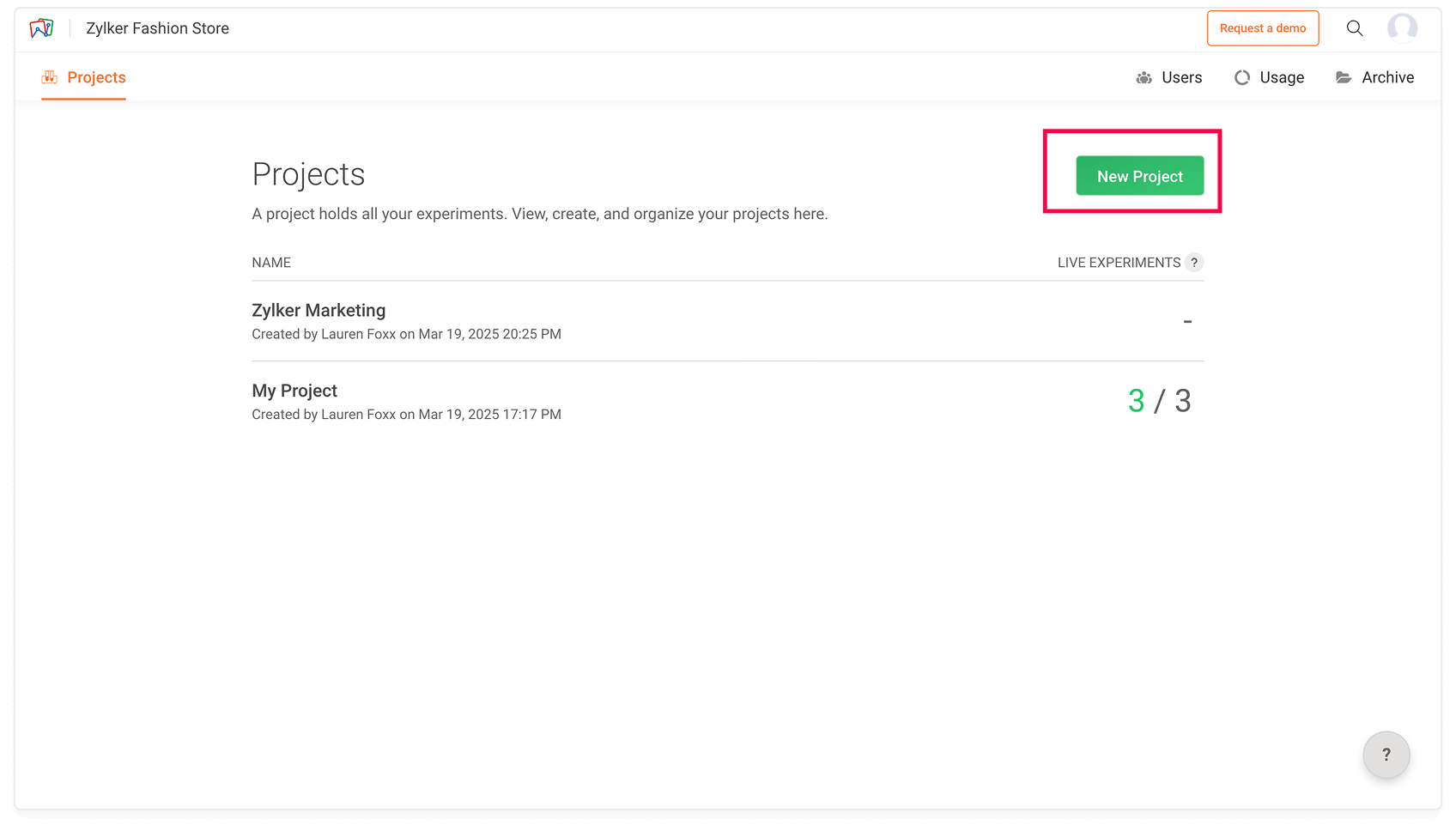Open the Zylker Marketing project

pos(318,311)
